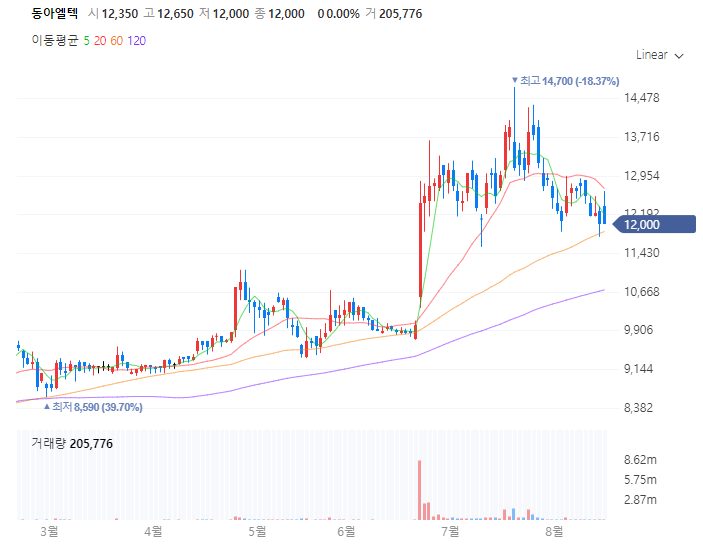Toggle the 60-day moving average
703x558 pixels.
tap(117, 41)
